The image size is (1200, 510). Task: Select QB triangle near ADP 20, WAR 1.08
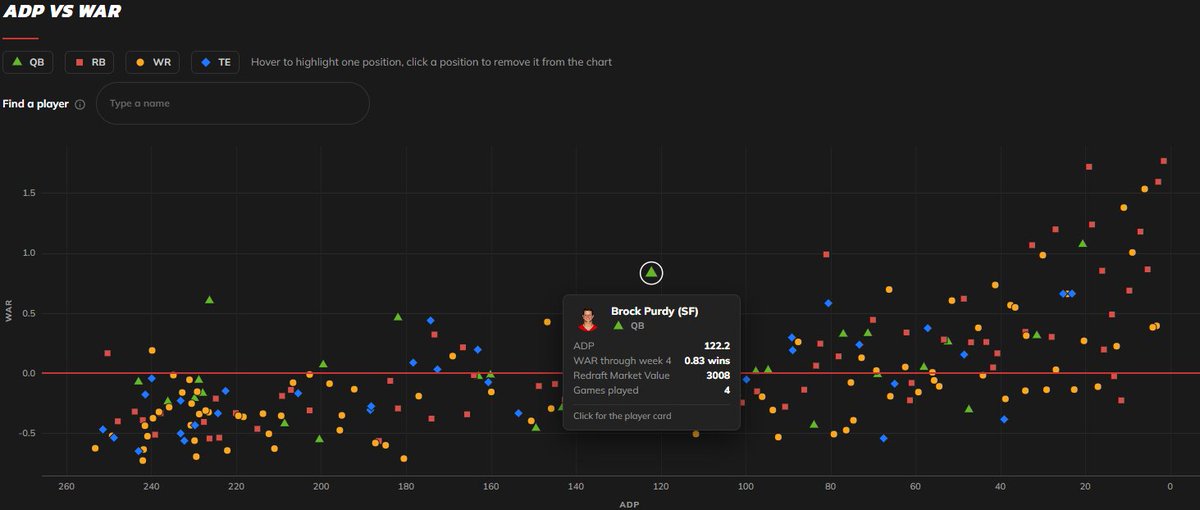point(1082,242)
